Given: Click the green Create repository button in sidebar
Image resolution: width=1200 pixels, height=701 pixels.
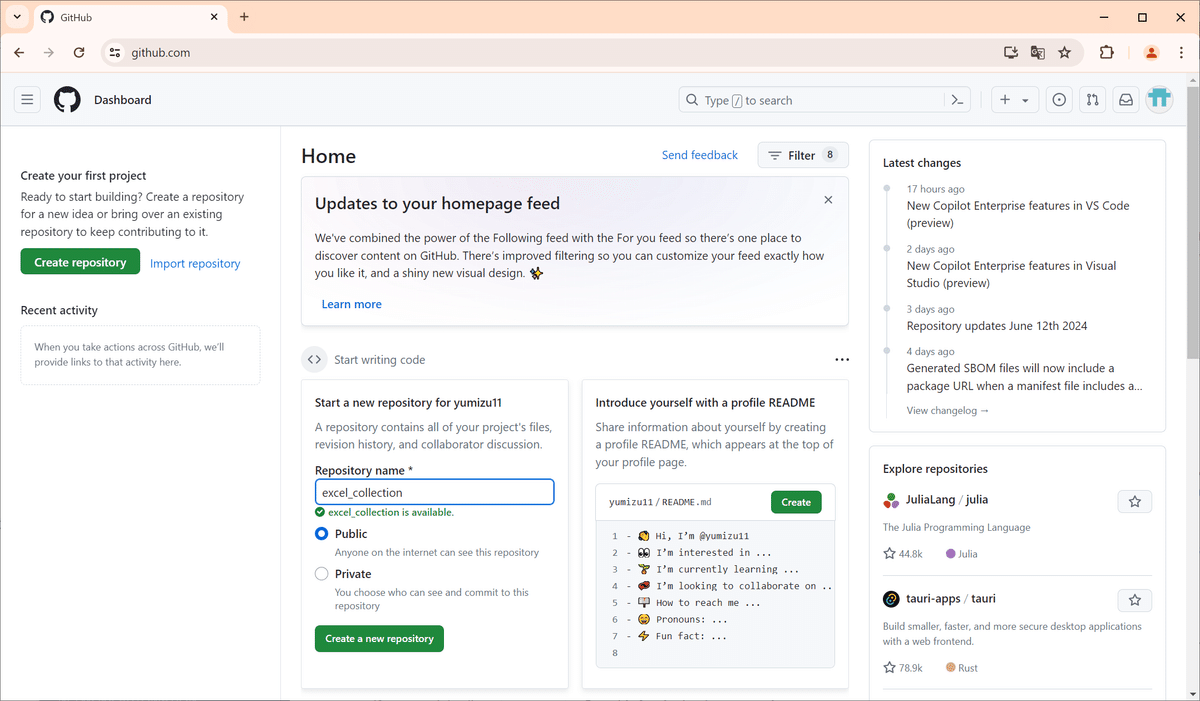Looking at the screenshot, I should [x=80, y=262].
